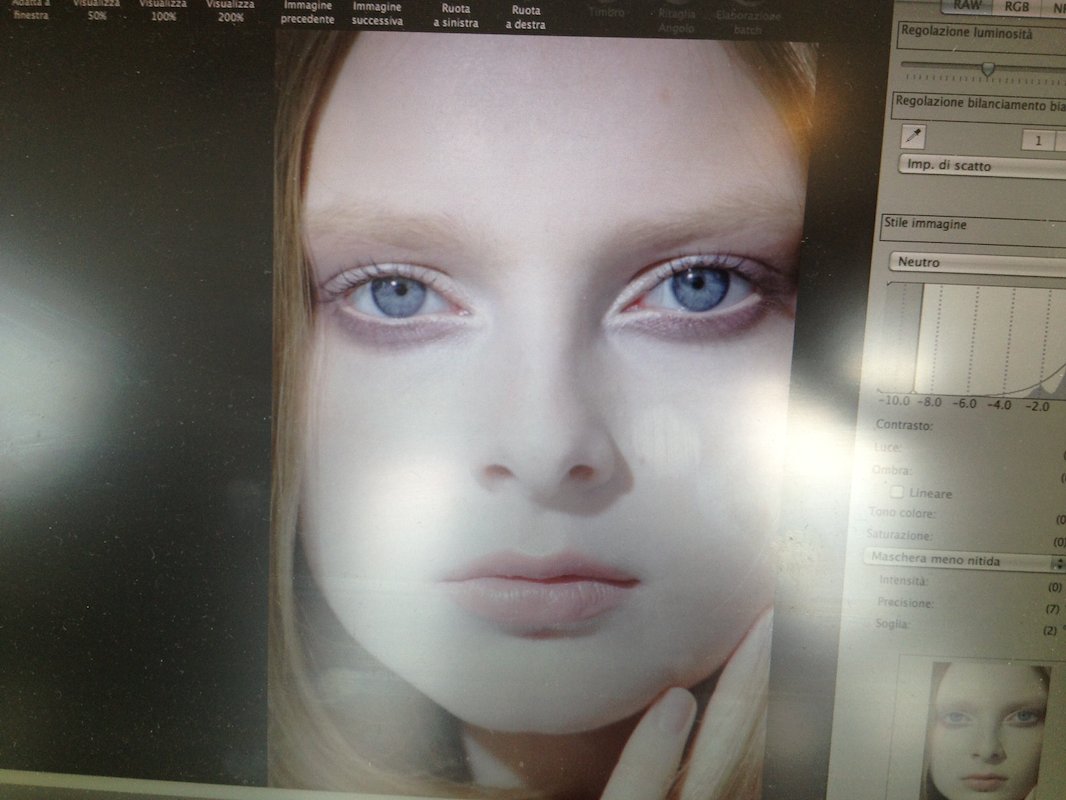1066x800 pixels.
Task: Open the Maschera meno nitida dropdown
Action: pyautogui.click(x=965, y=560)
